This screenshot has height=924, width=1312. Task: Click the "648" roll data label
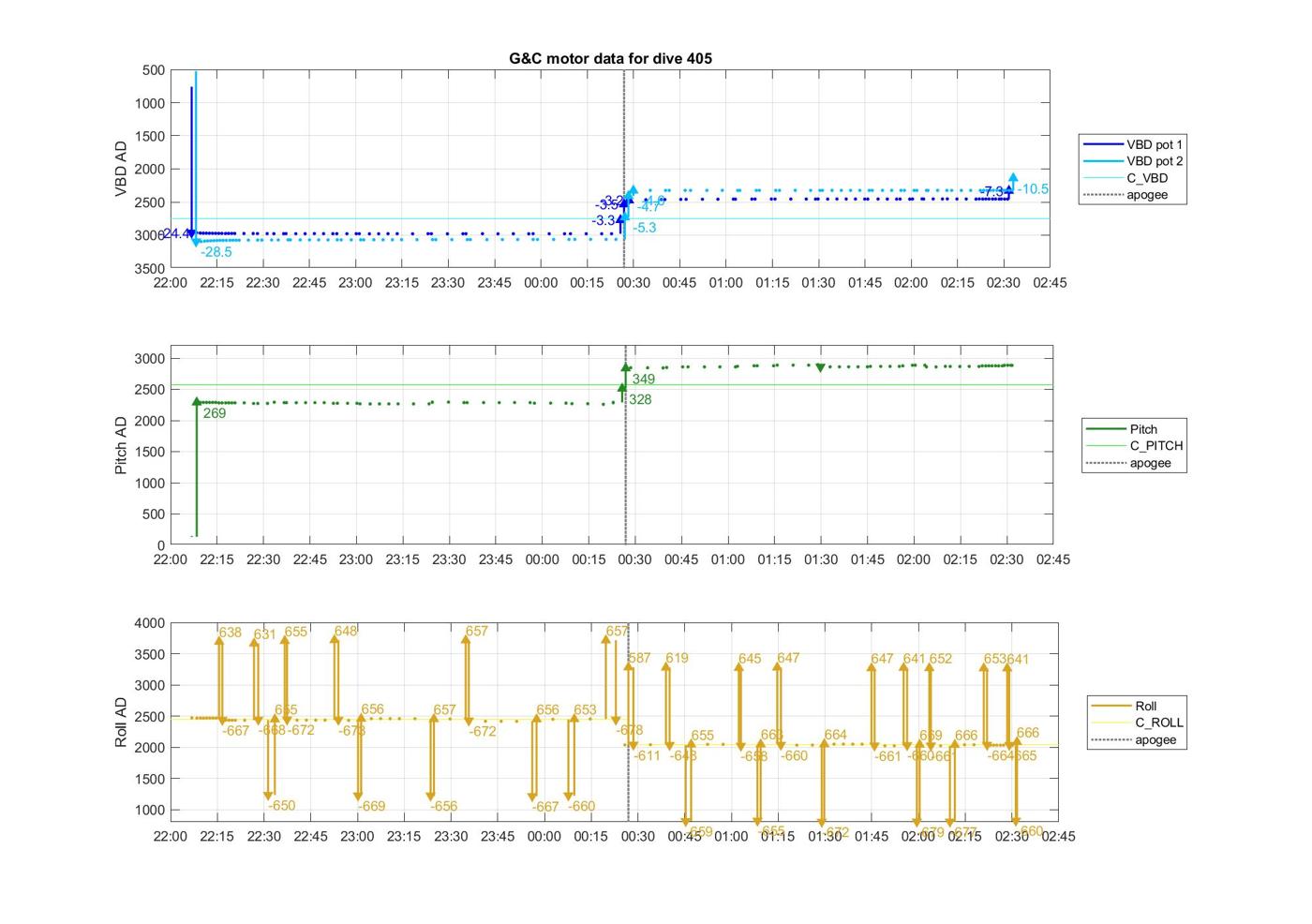(x=346, y=632)
